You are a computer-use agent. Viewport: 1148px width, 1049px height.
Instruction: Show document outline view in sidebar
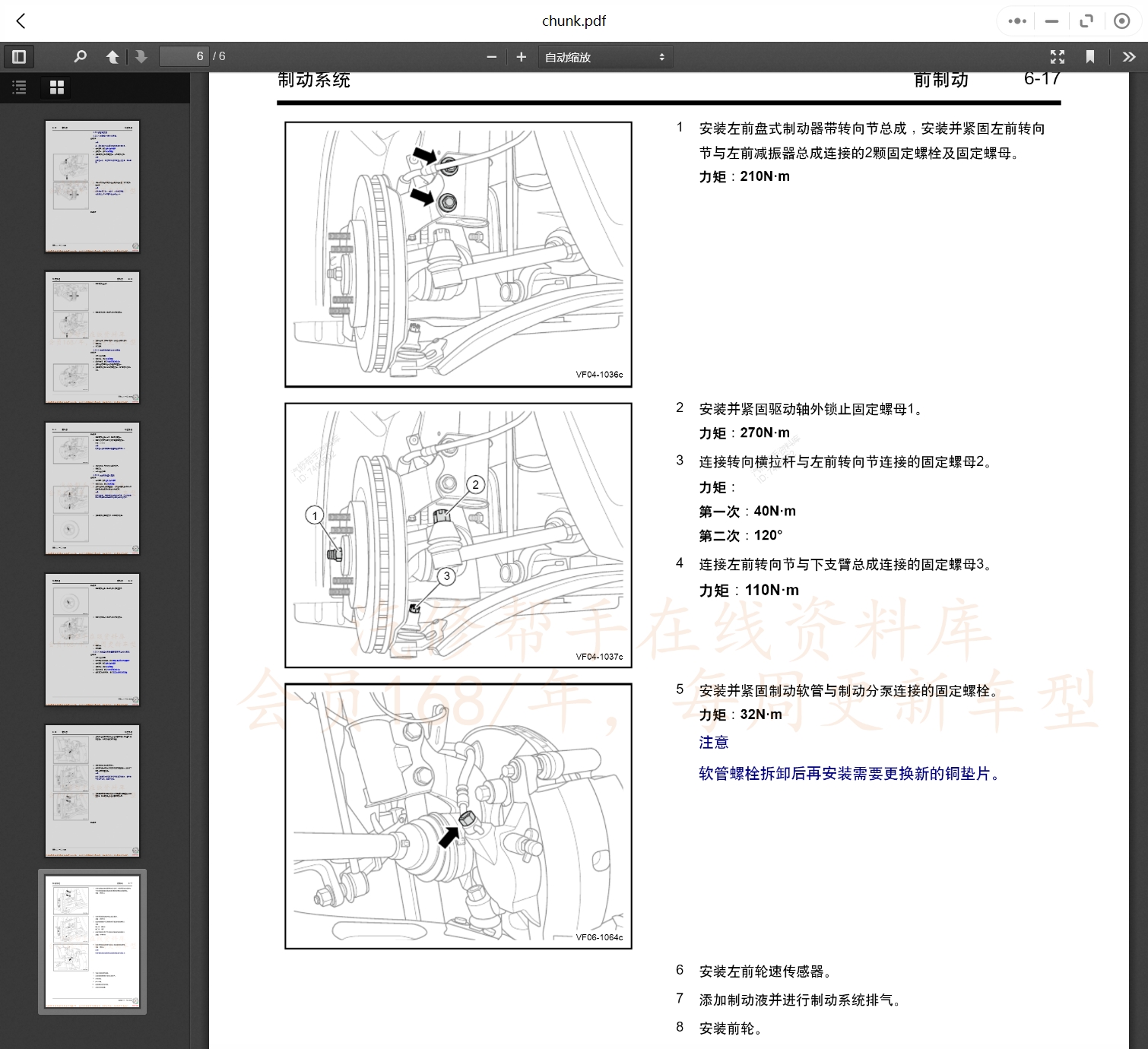(x=18, y=87)
